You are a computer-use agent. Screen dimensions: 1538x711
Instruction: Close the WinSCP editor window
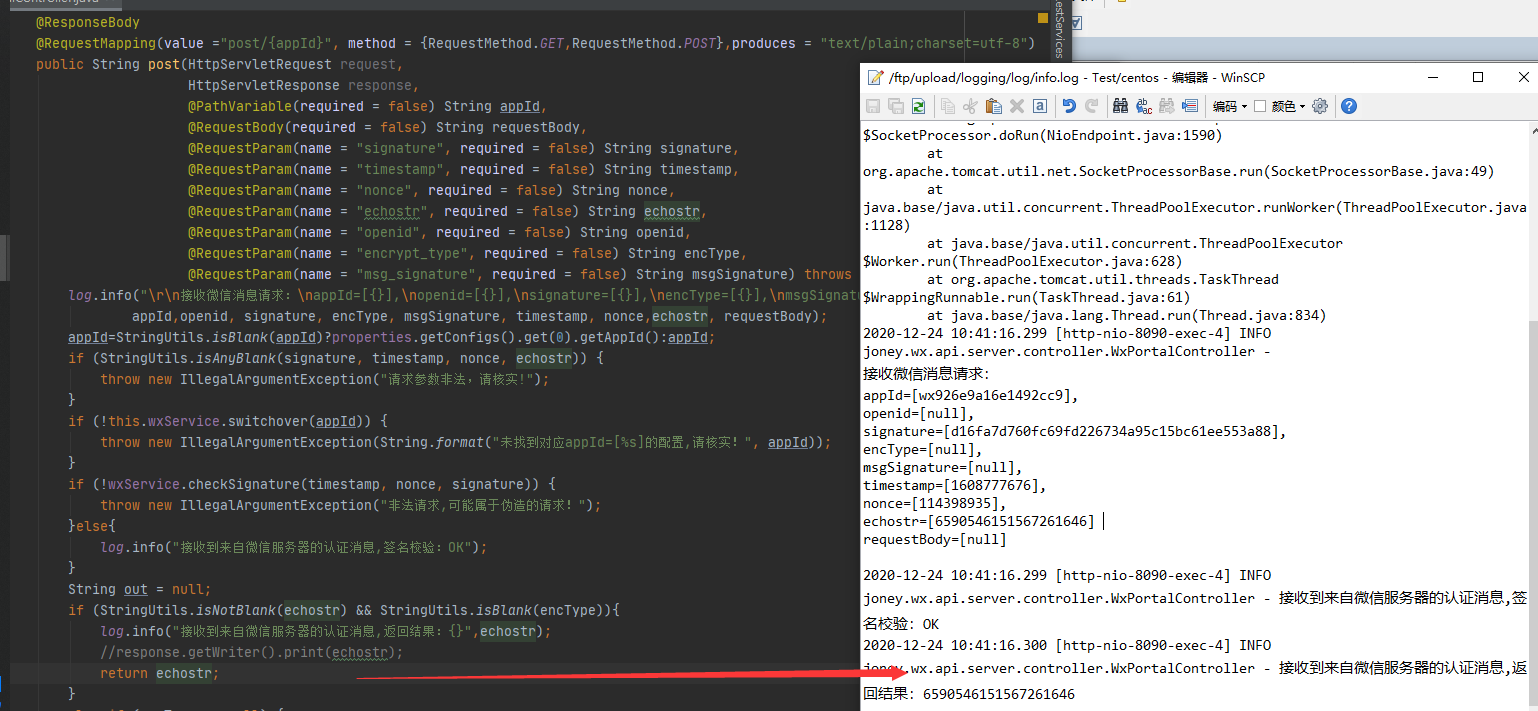(x=1522, y=77)
